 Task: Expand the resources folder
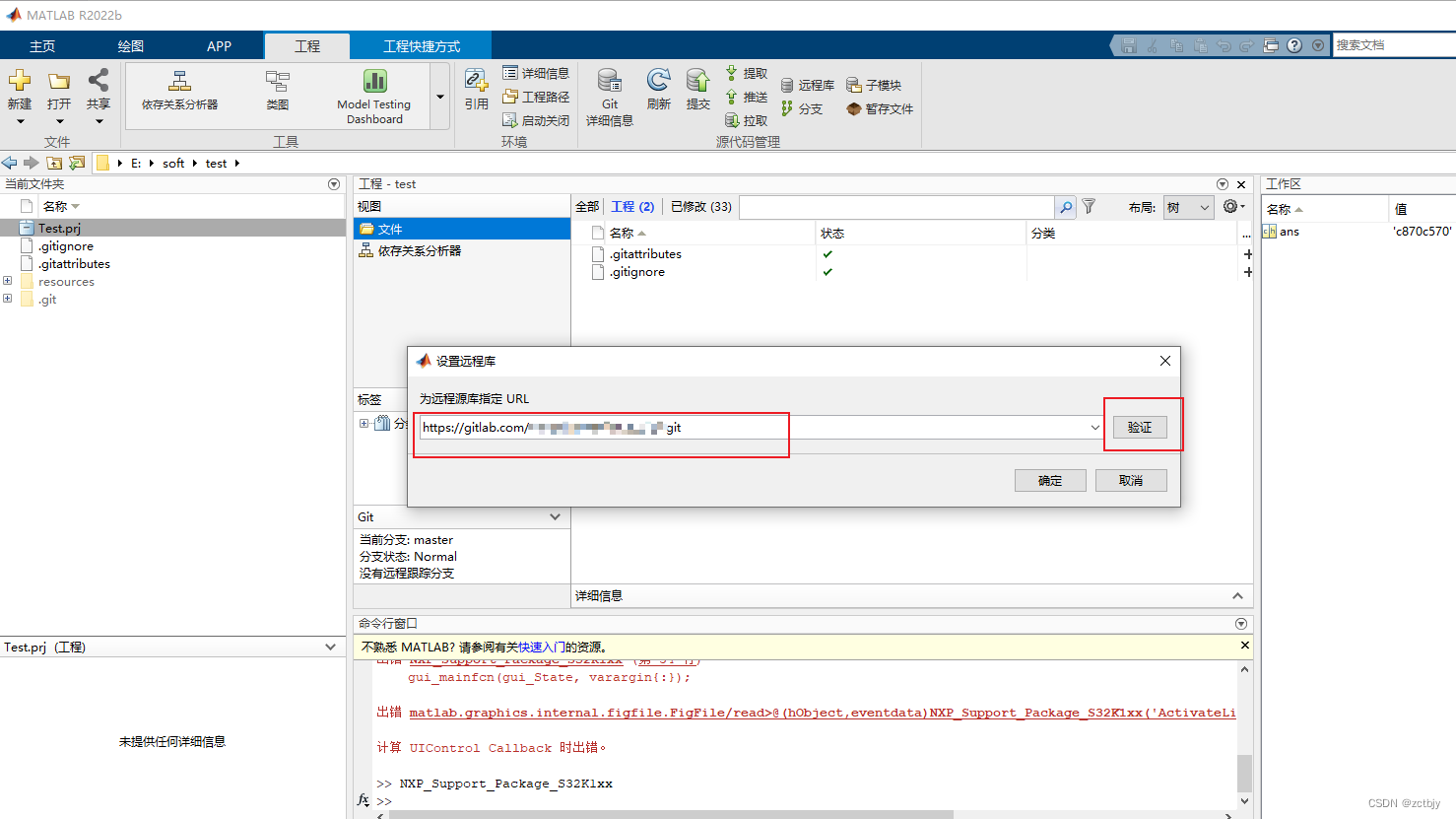(x=8, y=281)
